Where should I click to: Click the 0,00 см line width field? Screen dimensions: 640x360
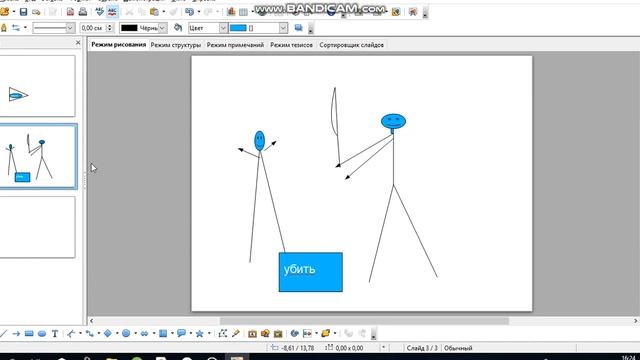coord(93,28)
